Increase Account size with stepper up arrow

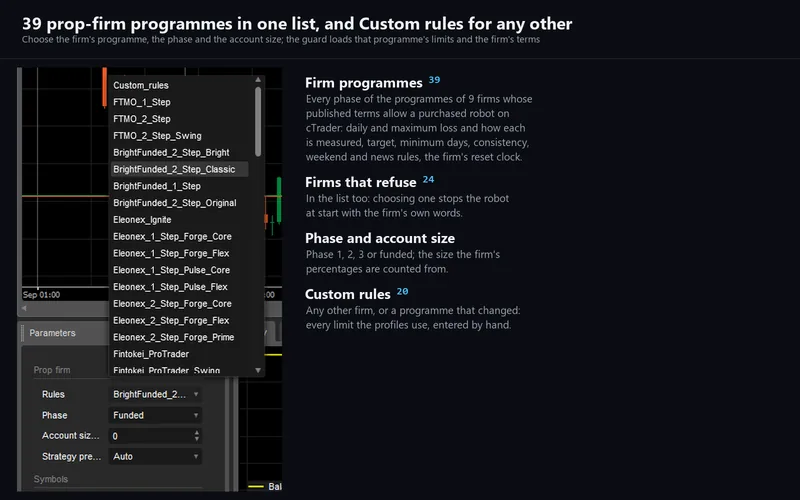pos(197,433)
